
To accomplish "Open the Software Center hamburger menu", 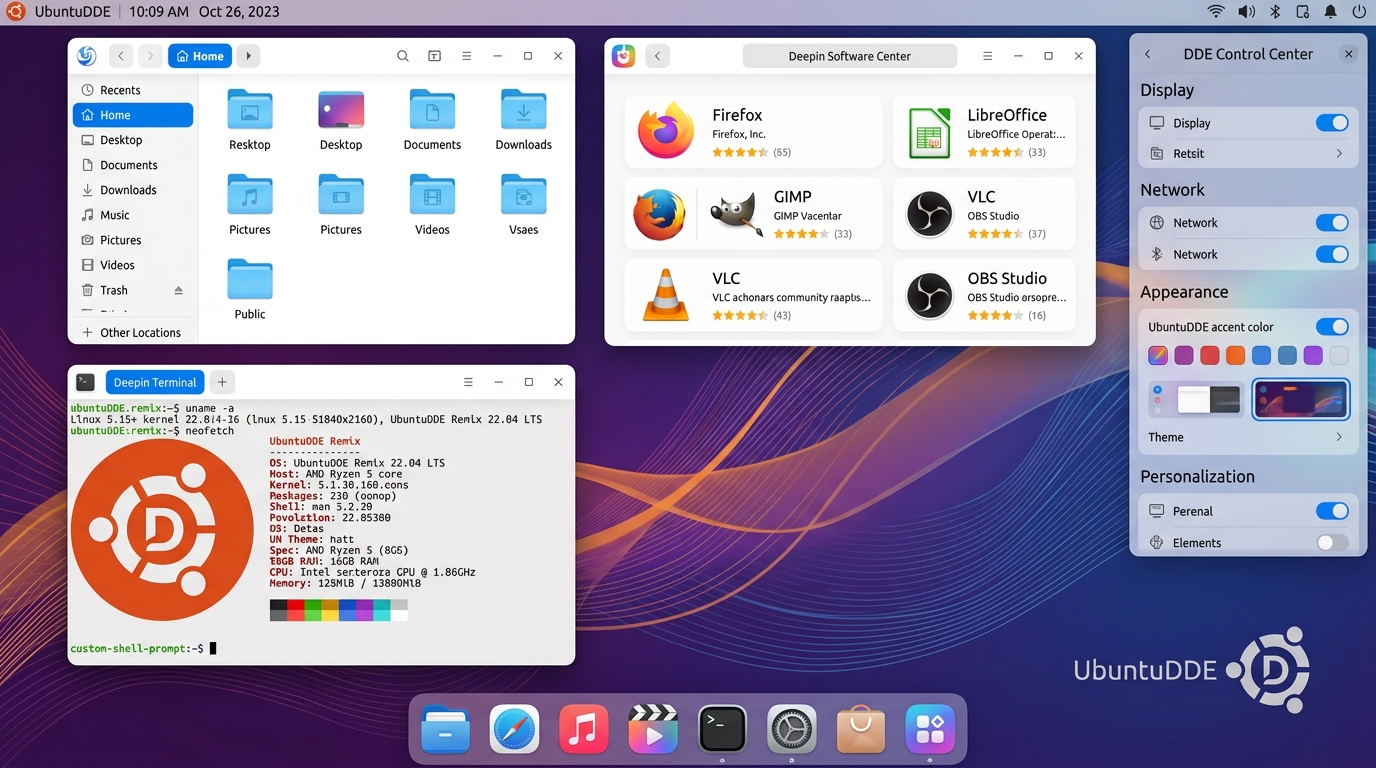I will (x=987, y=56).
